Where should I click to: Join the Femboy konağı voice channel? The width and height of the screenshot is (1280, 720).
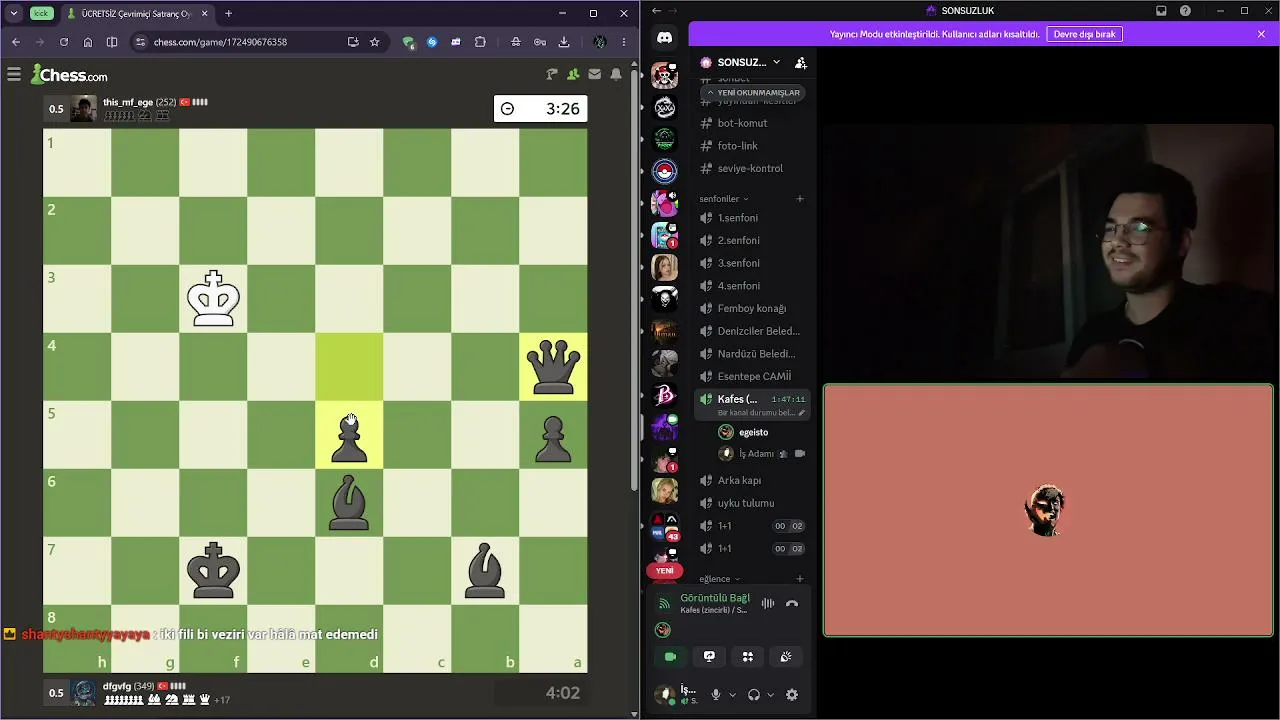pos(752,308)
